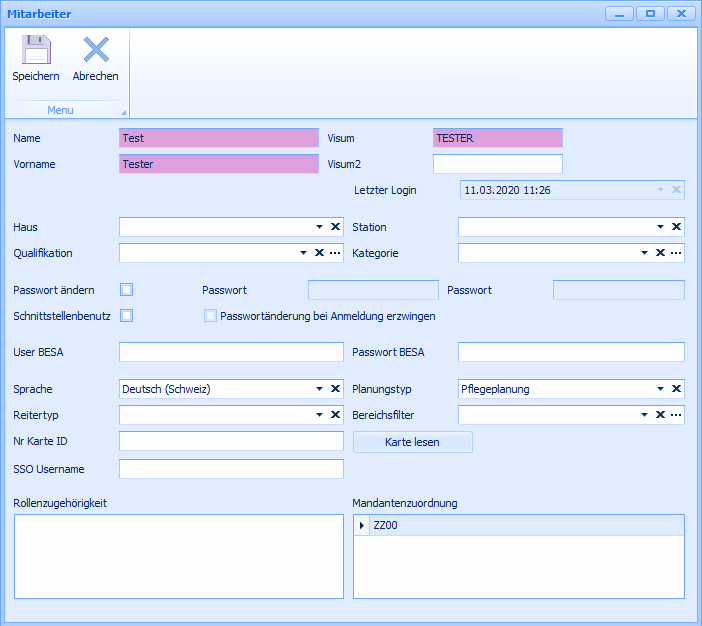Clear the Station field using the X icon
This screenshot has height=626, width=702.
677,227
